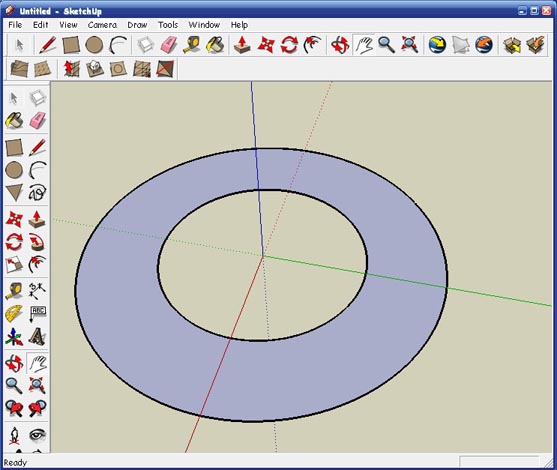Image resolution: width=557 pixels, height=470 pixels.
Task: Select the Pan hand tool in the top toolbar
Action: click(364, 45)
